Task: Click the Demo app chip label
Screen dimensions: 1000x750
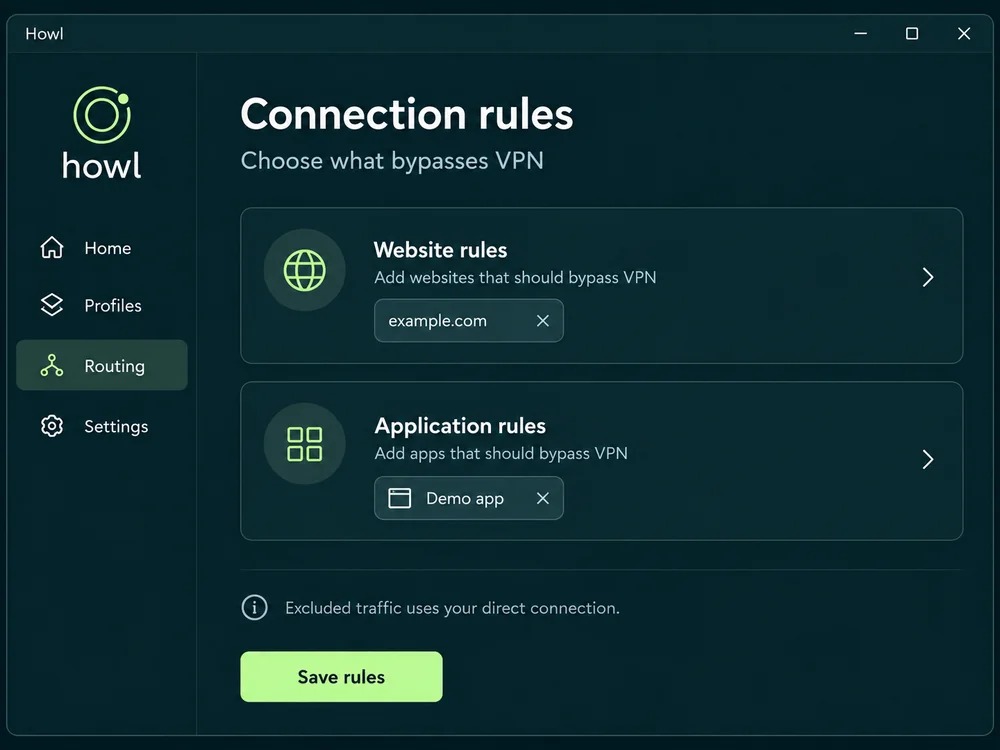Action: pyautogui.click(x=465, y=499)
